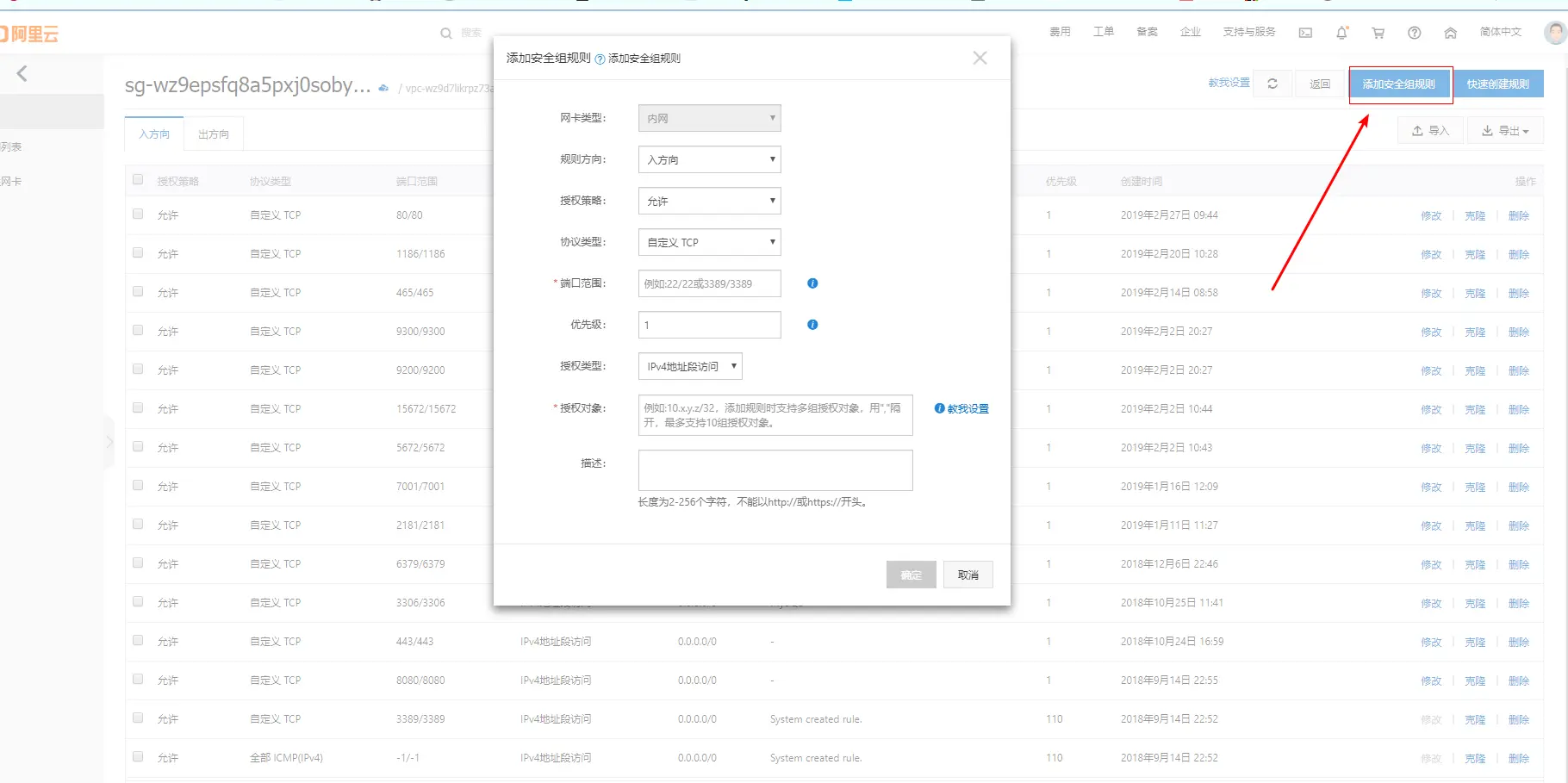Check the 3306/3306 rule checkbox
The height and width of the screenshot is (783, 1568).
point(138,601)
